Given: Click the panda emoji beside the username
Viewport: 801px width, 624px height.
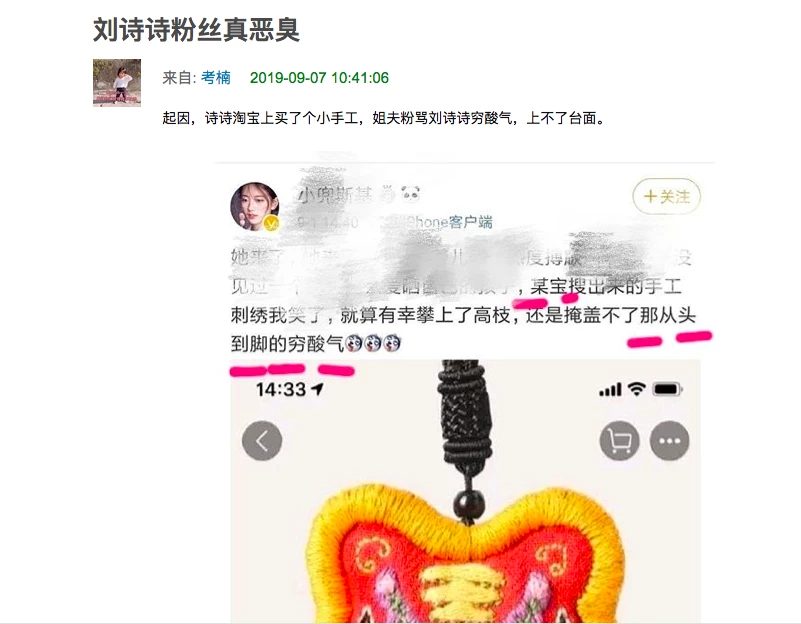Looking at the screenshot, I should [x=410, y=194].
